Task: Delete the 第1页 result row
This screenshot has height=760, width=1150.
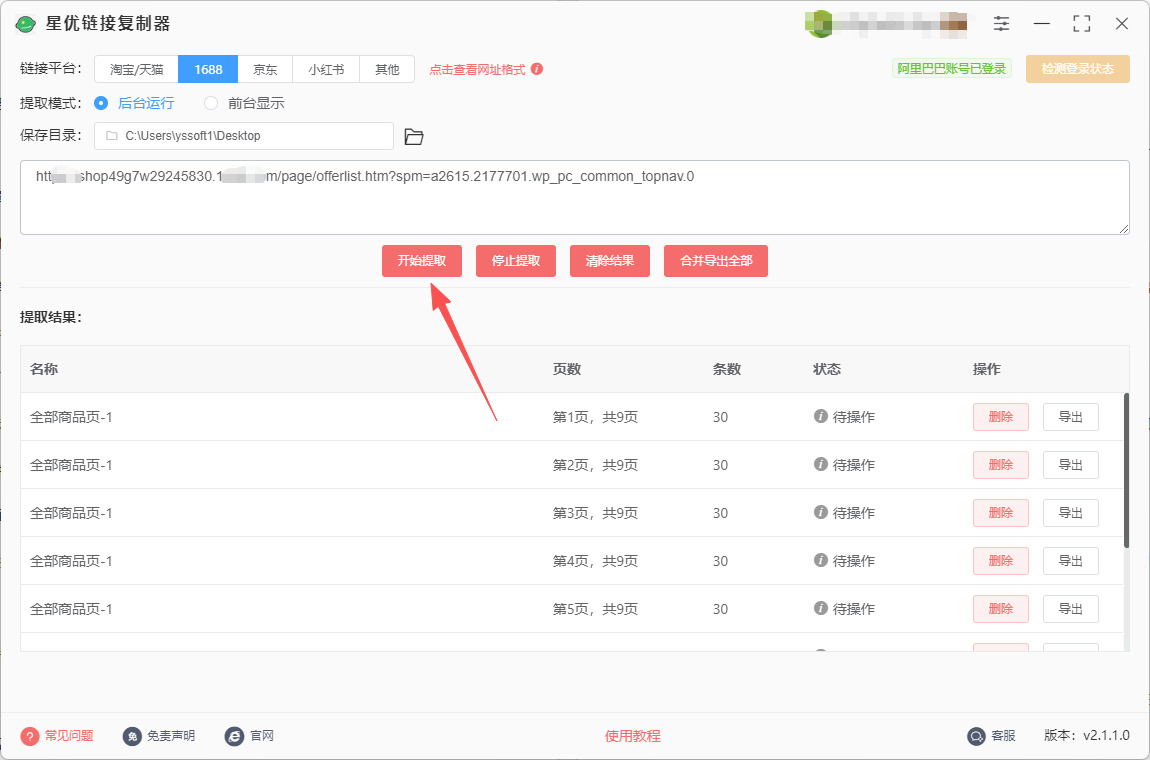Action: [x=1000, y=417]
